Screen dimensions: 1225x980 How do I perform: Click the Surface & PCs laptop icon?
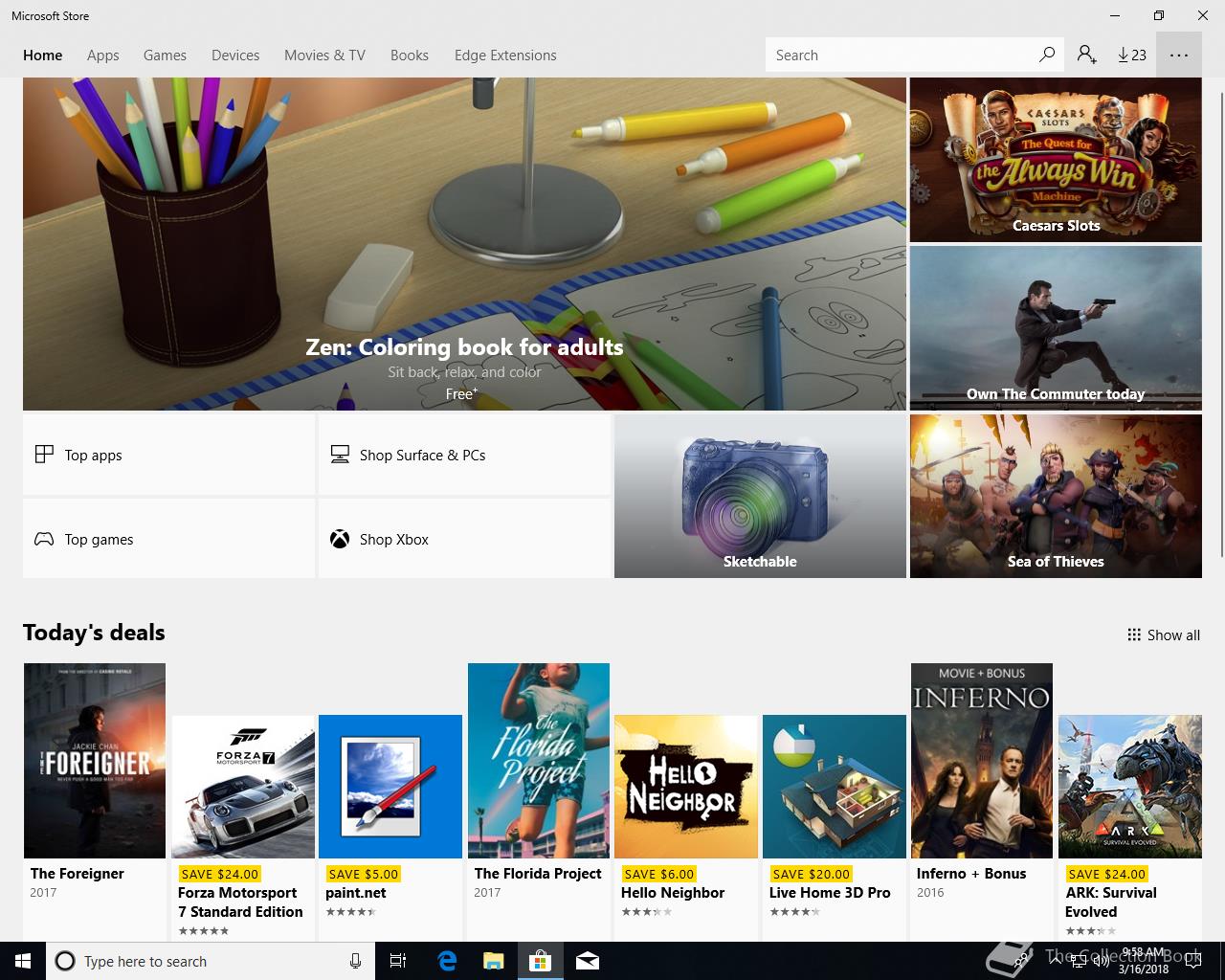(x=340, y=455)
